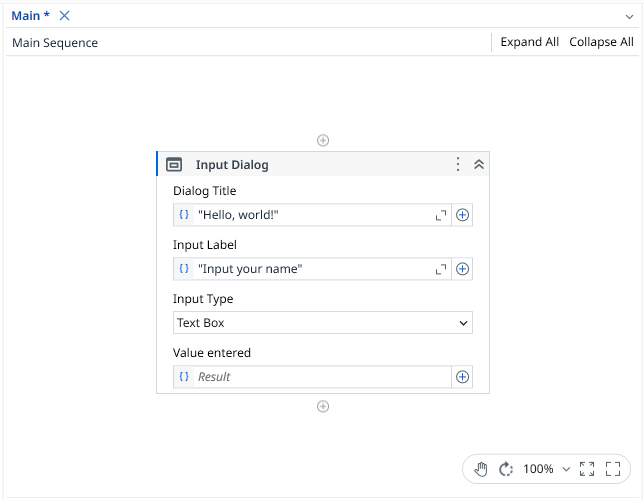
Task: Click the fit-to-screen icon with corner arrows
Action: tap(587, 469)
